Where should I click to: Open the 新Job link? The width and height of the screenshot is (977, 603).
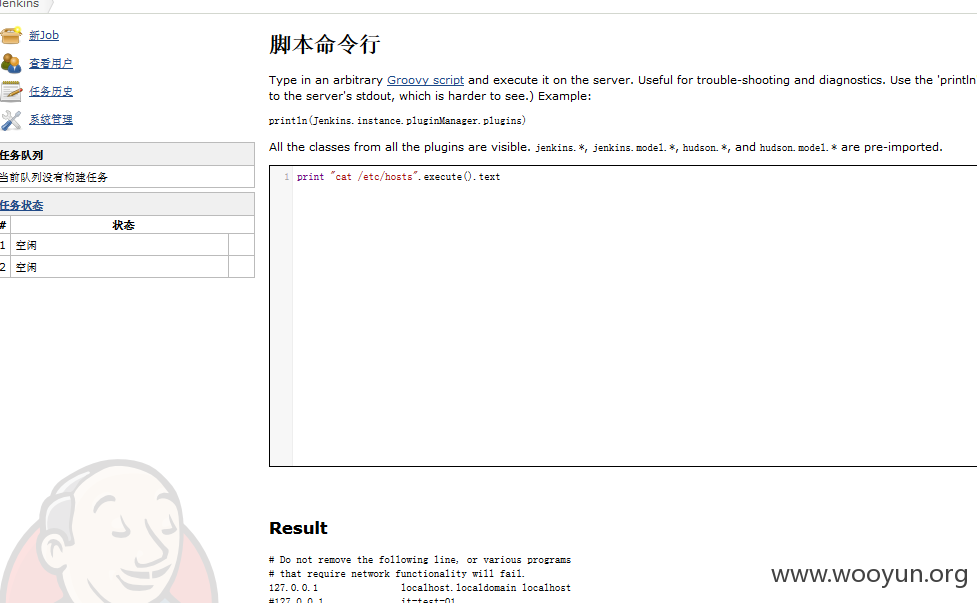44,36
